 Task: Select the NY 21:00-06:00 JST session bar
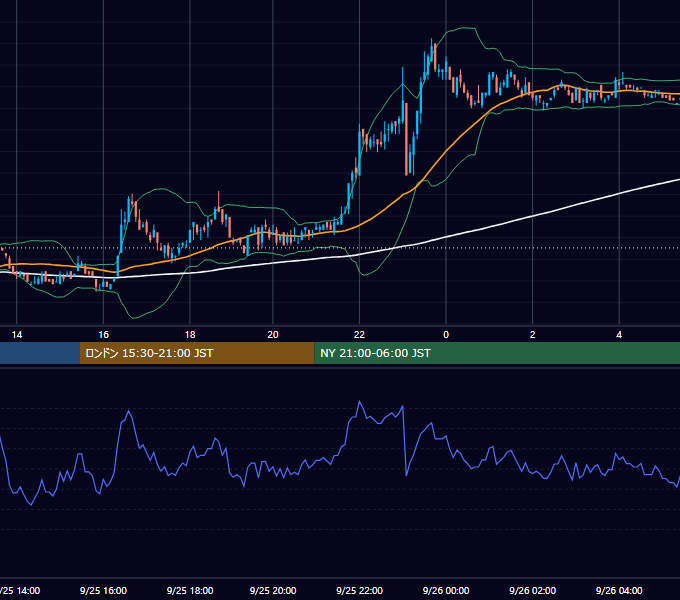pos(497,353)
